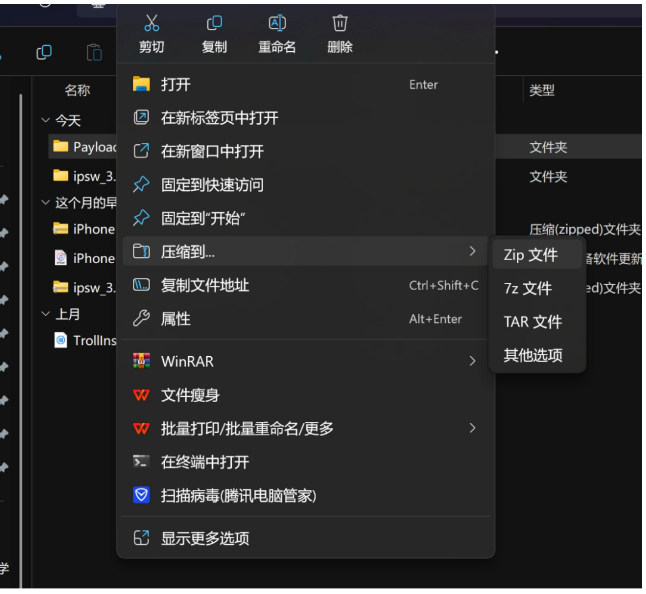Collapse the 这个月的早 group
The width and height of the screenshot is (646, 594).
tap(45, 203)
